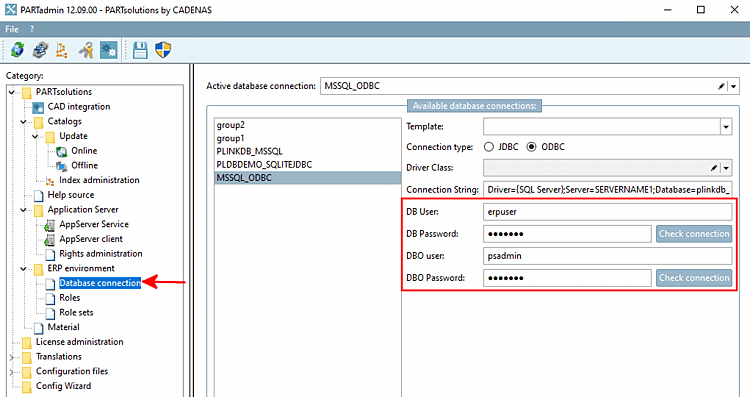Select PLINKDB_MSSQL in the connections list
Screen dimensions: 750x397
coord(249,151)
